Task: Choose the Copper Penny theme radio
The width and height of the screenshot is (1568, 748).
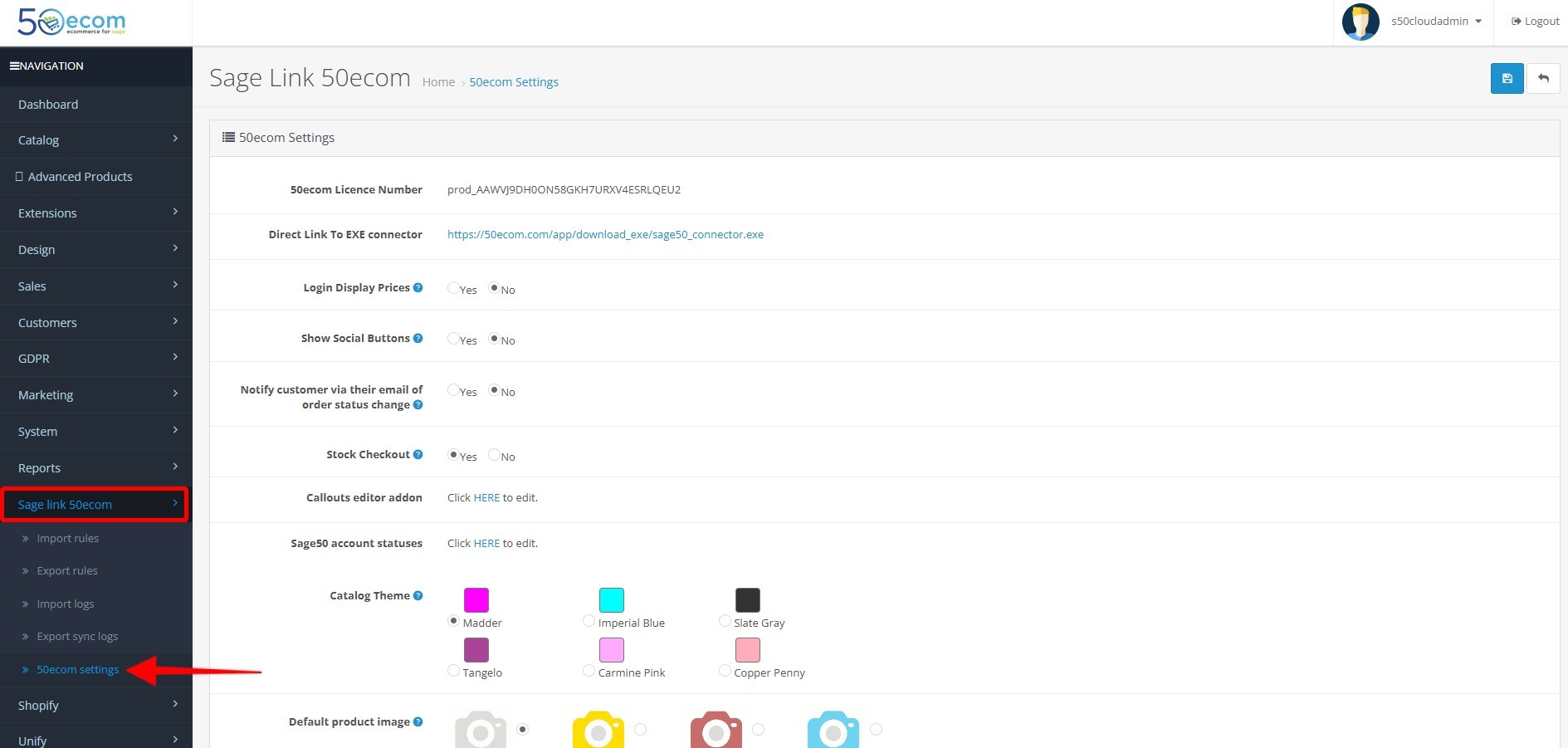Action: tap(725, 671)
